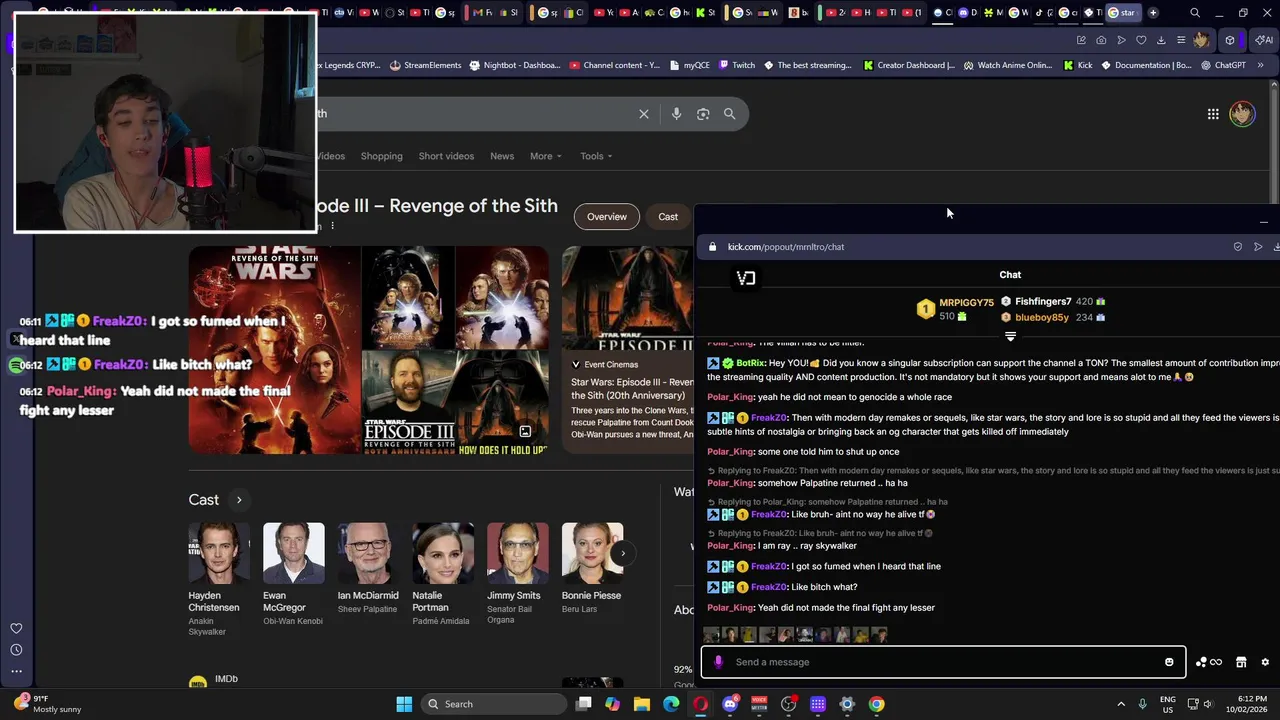Click the shield icon in popout address bar
Image resolution: width=1280 pixels, height=720 pixels.
[x=1238, y=247]
